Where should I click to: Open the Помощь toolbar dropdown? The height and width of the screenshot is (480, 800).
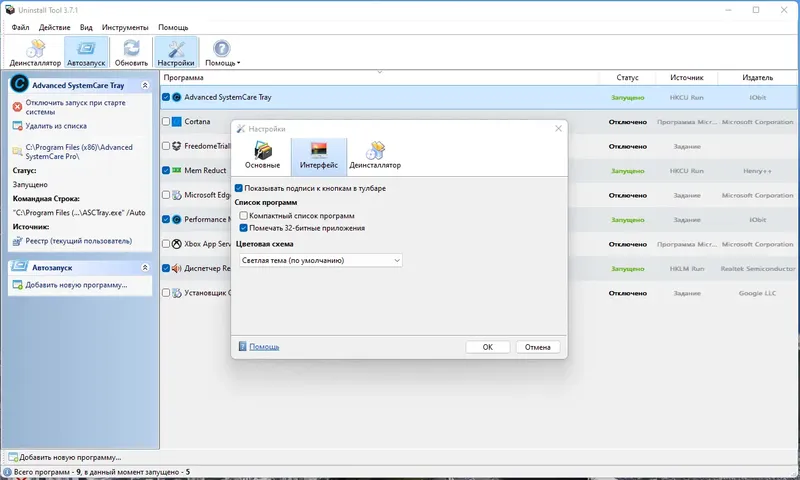point(222,53)
